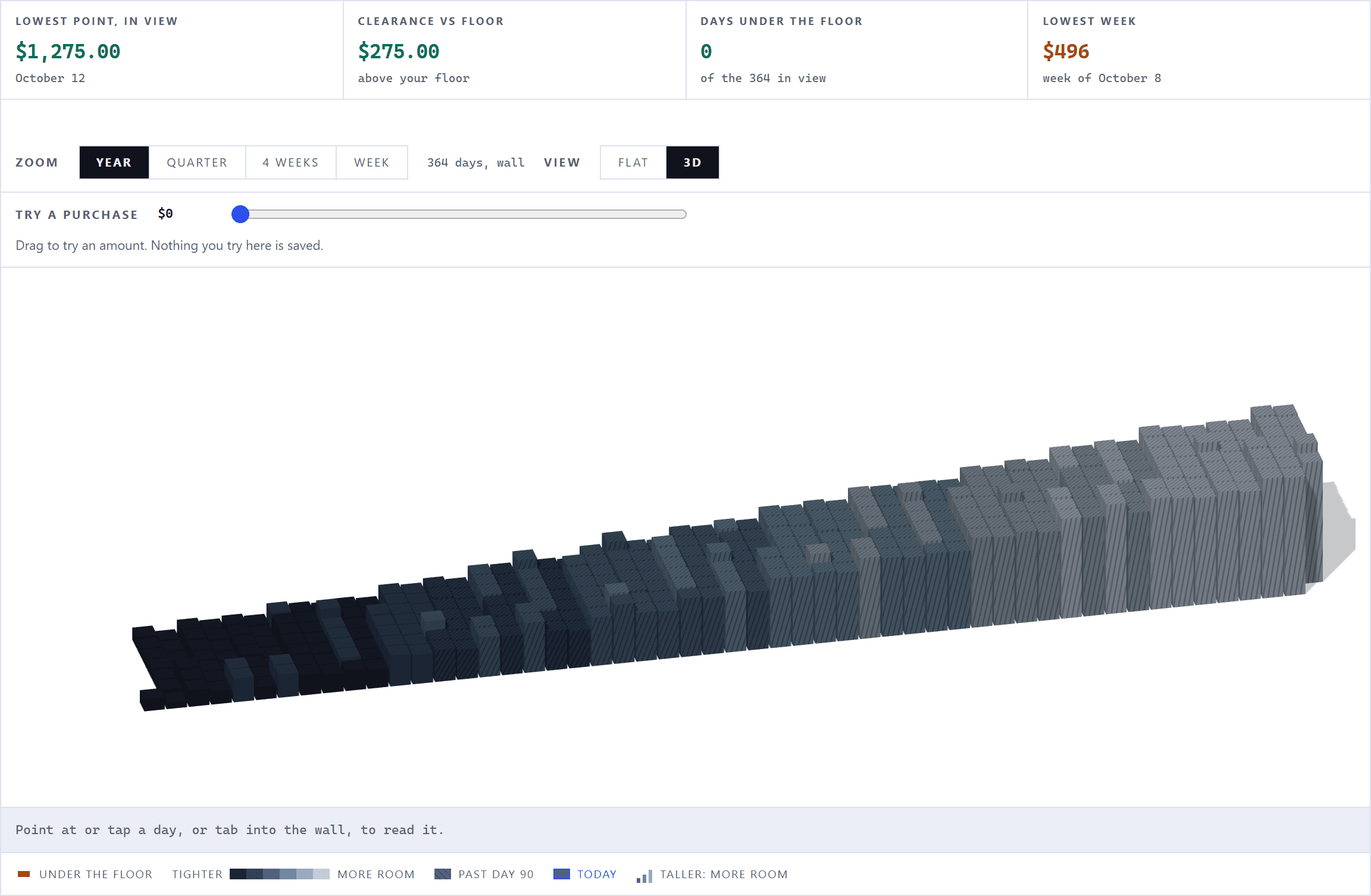
Task: Activate the 3D view button
Action: [x=692, y=162]
